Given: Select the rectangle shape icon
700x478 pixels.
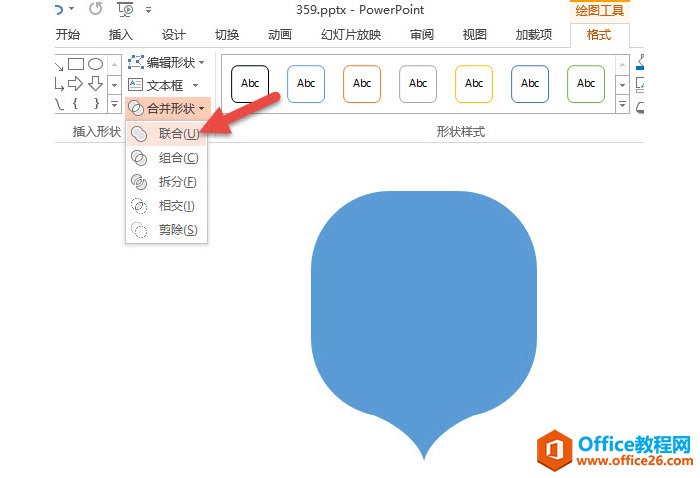Looking at the screenshot, I should point(76,64).
